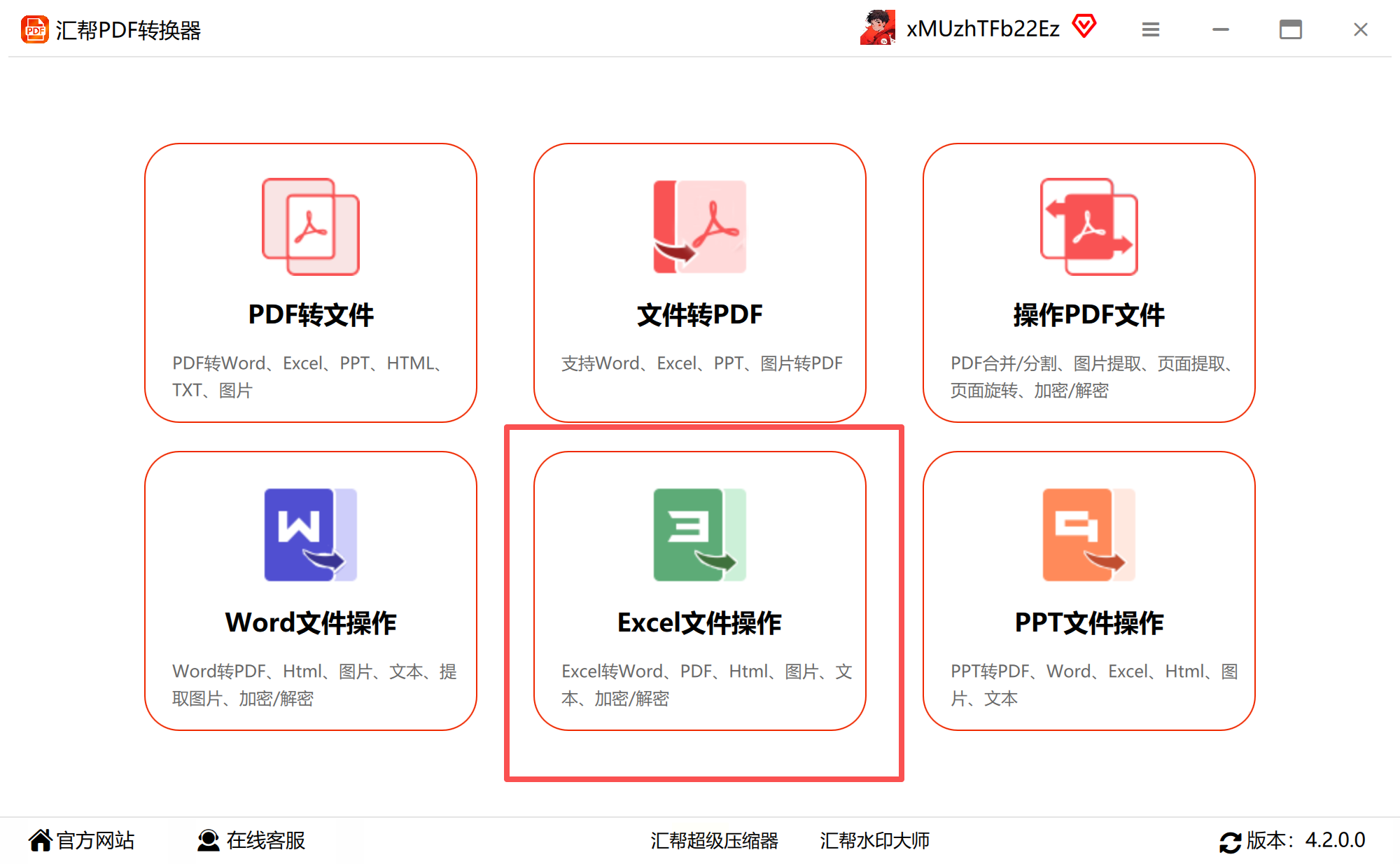Click the user avatar picture

(x=878, y=28)
